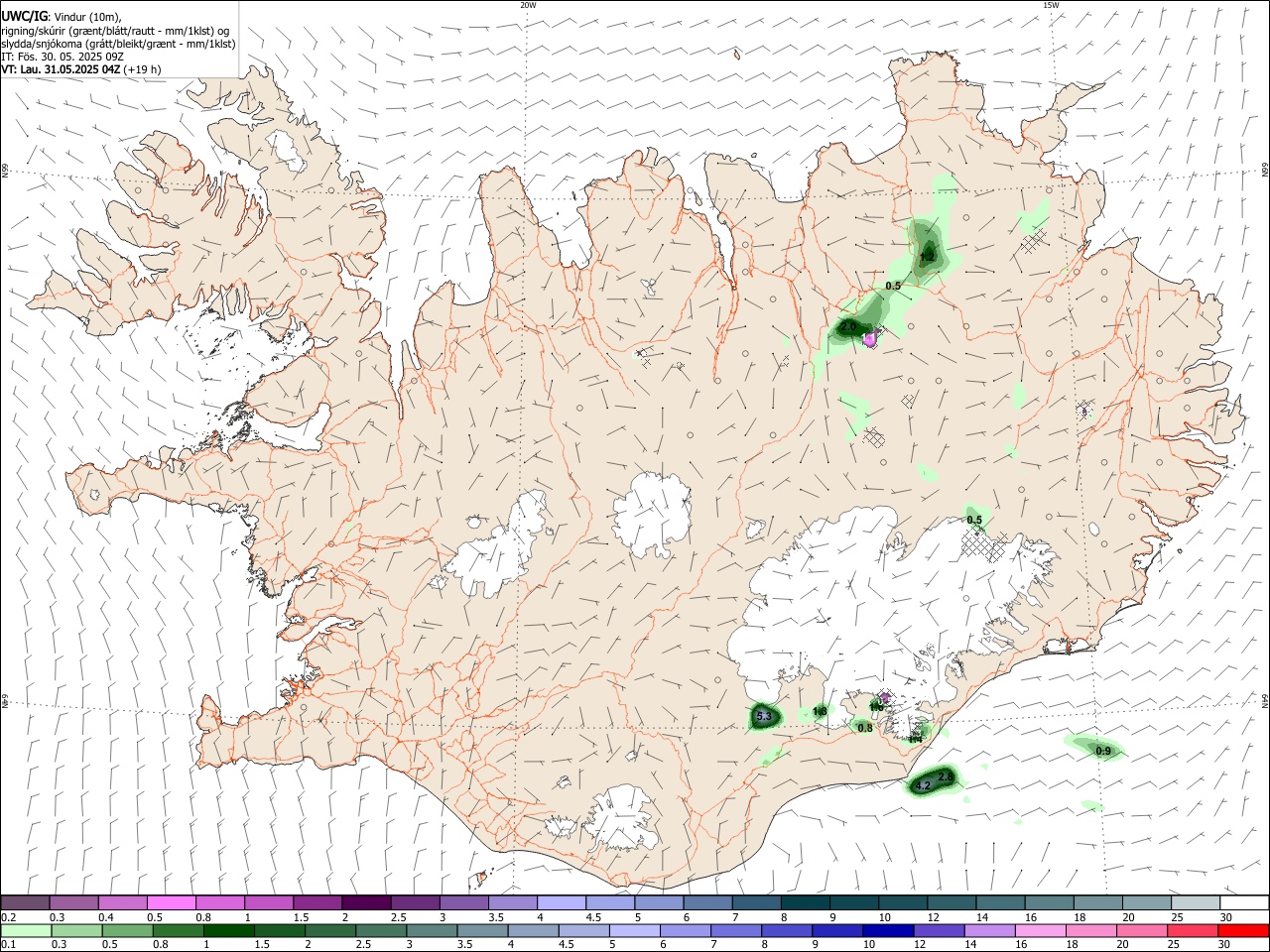Screen dimensions: 1270x952
Task: Click the dull purple swatch between 0.2 and 0.3
Action: [25, 902]
